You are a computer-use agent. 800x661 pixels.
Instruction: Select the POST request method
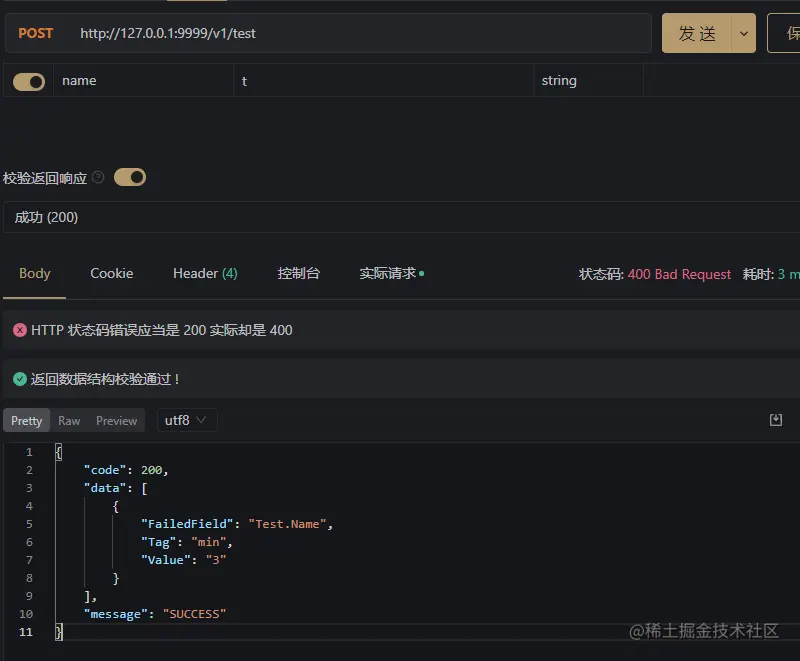tap(36, 33)
